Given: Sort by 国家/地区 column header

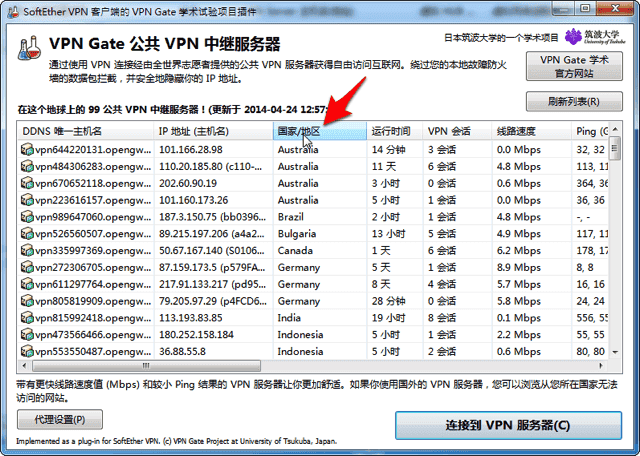Looking at the screenshot, I should 320,131.
